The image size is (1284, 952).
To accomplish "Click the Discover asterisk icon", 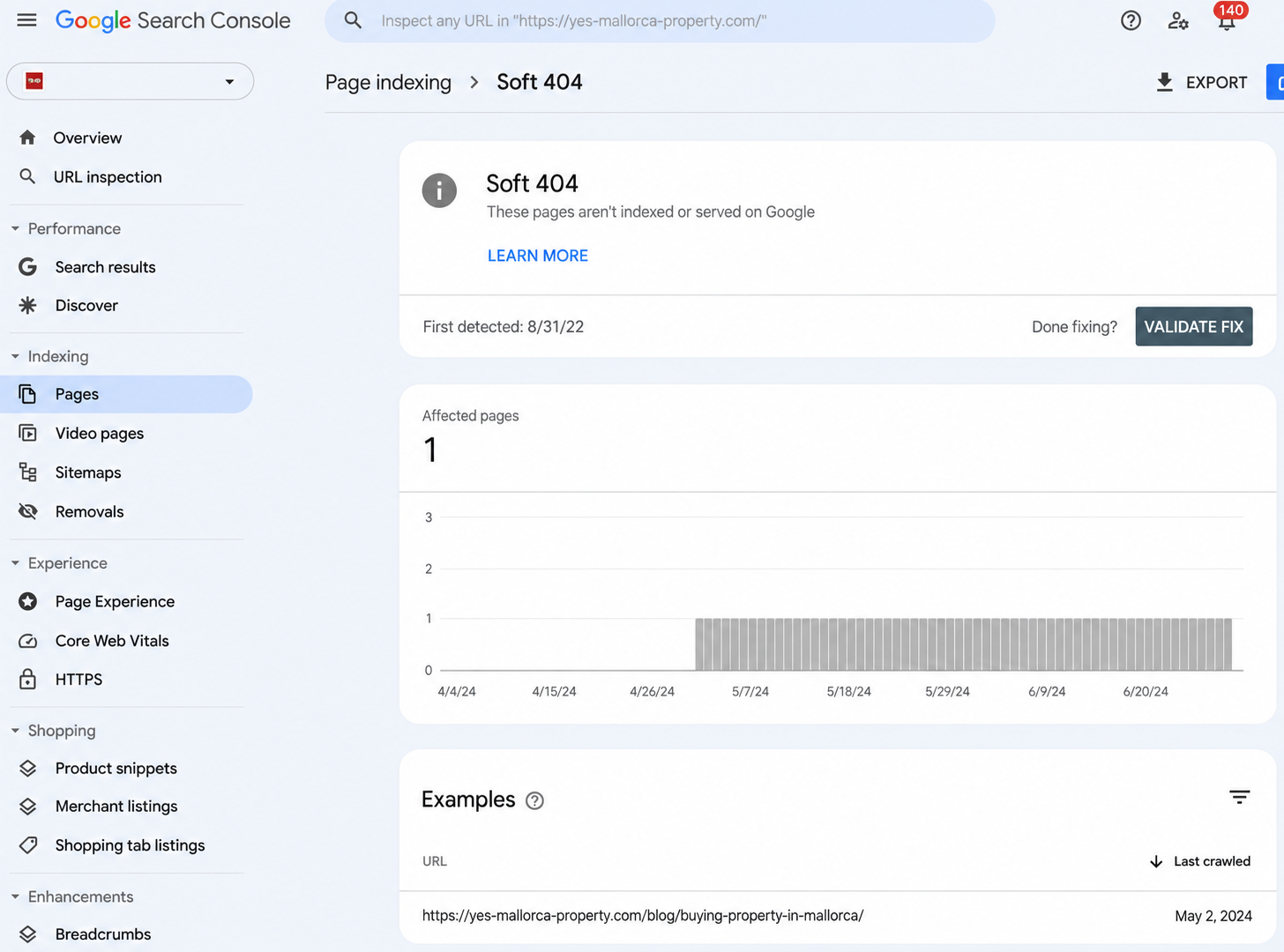I will click(27, 305).
